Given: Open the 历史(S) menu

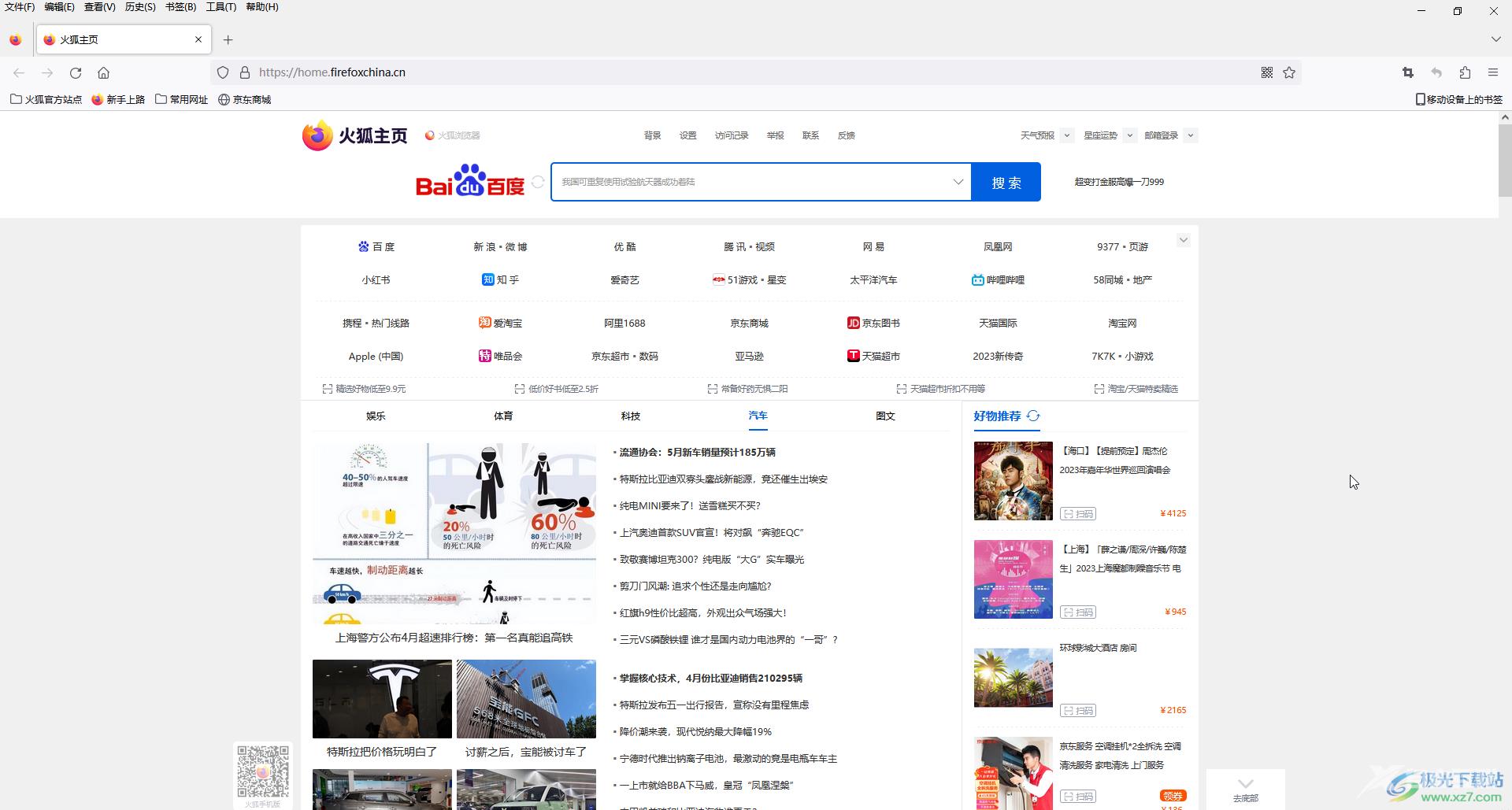Looking at the screenshot, I should pos(140,7).
